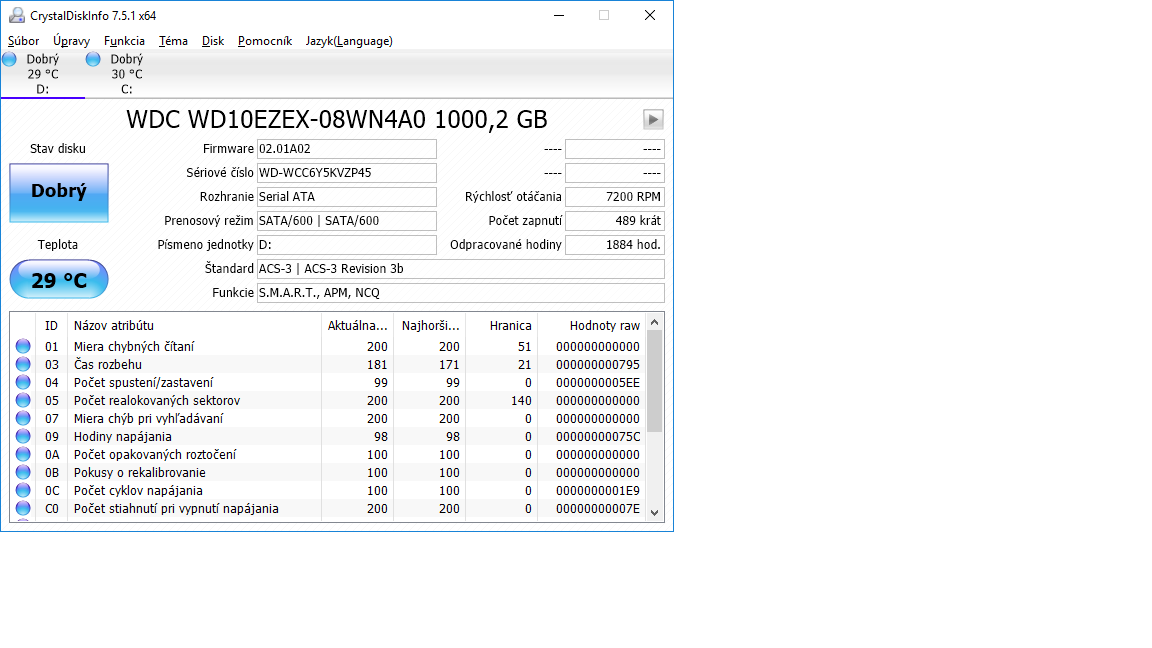
Task: Click the Aktuálna column header
Action: click(357, 325)
